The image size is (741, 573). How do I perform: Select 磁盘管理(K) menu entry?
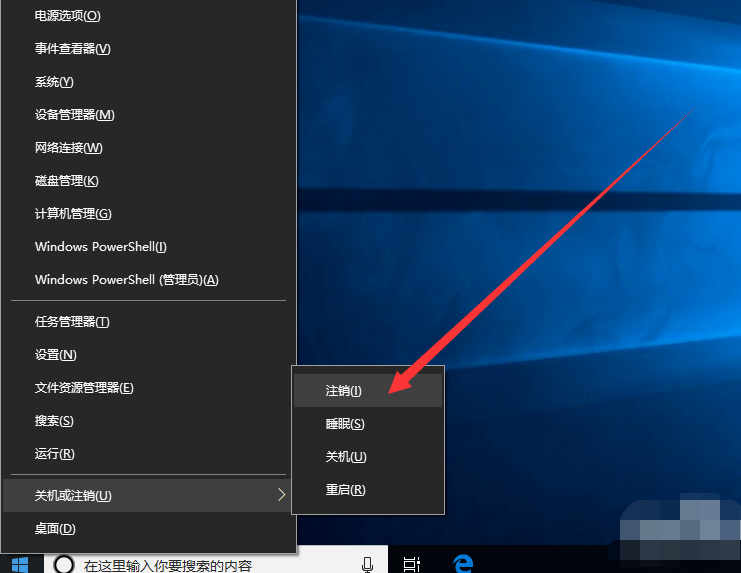pos(67,181)
